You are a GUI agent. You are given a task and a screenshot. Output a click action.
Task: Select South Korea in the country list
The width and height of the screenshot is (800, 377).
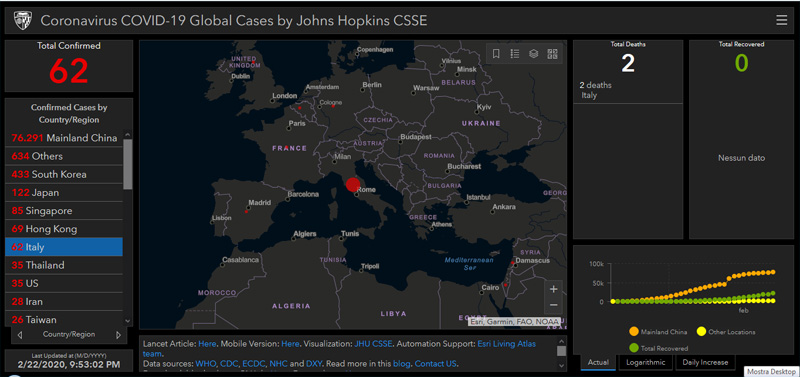(64, 174)
